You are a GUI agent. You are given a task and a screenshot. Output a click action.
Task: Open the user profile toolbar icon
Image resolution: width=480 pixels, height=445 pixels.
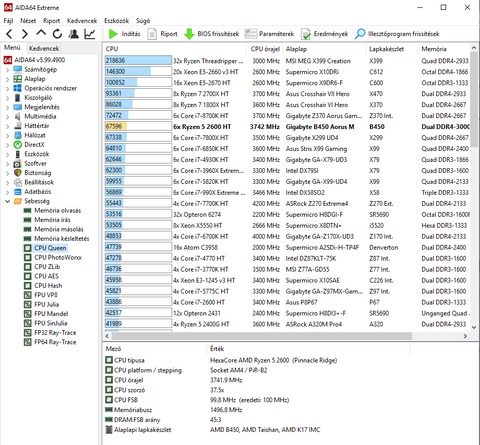click(73, 34)
